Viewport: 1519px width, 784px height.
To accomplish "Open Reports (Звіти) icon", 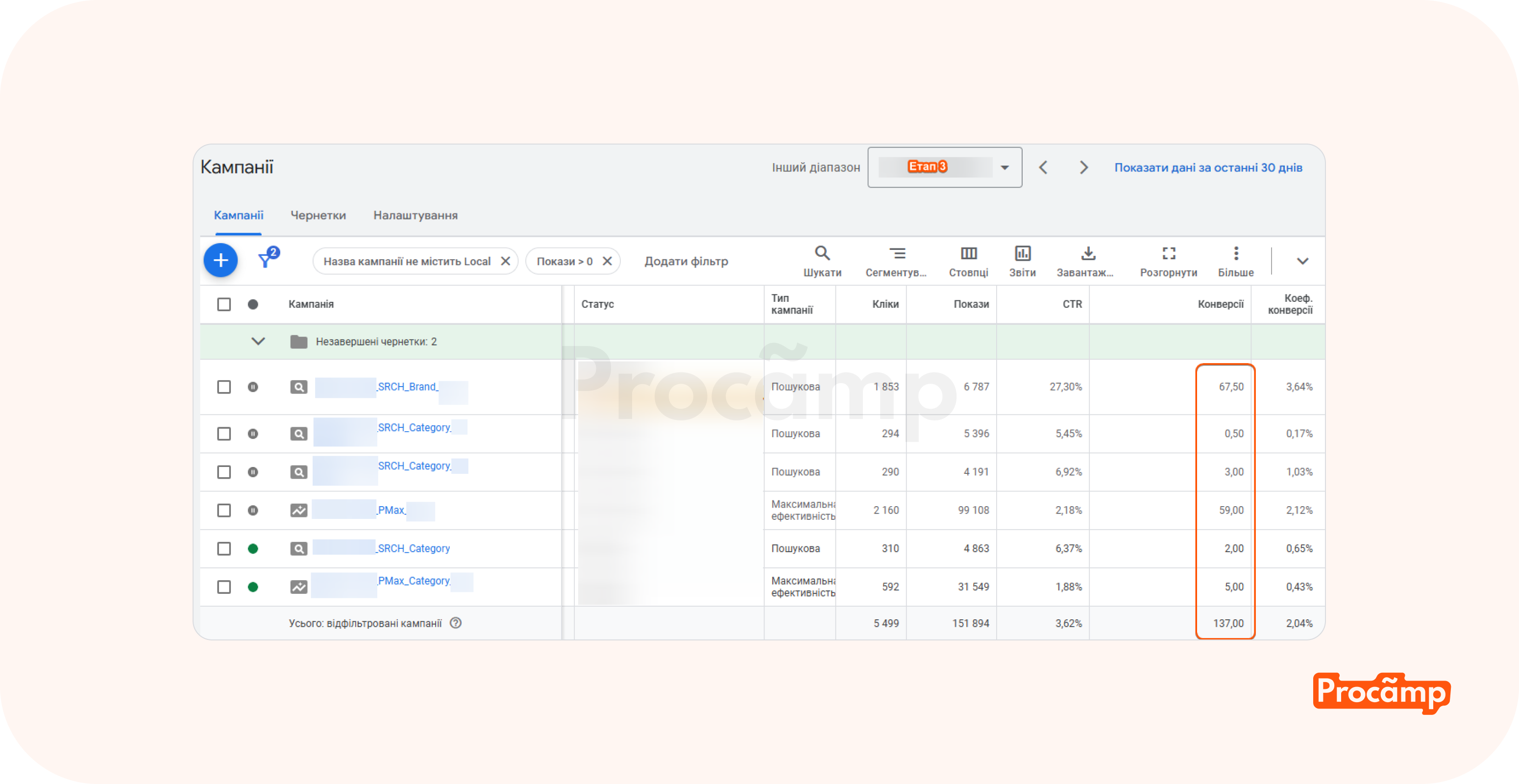I will pyautogui.click(x=1022, y=254).
